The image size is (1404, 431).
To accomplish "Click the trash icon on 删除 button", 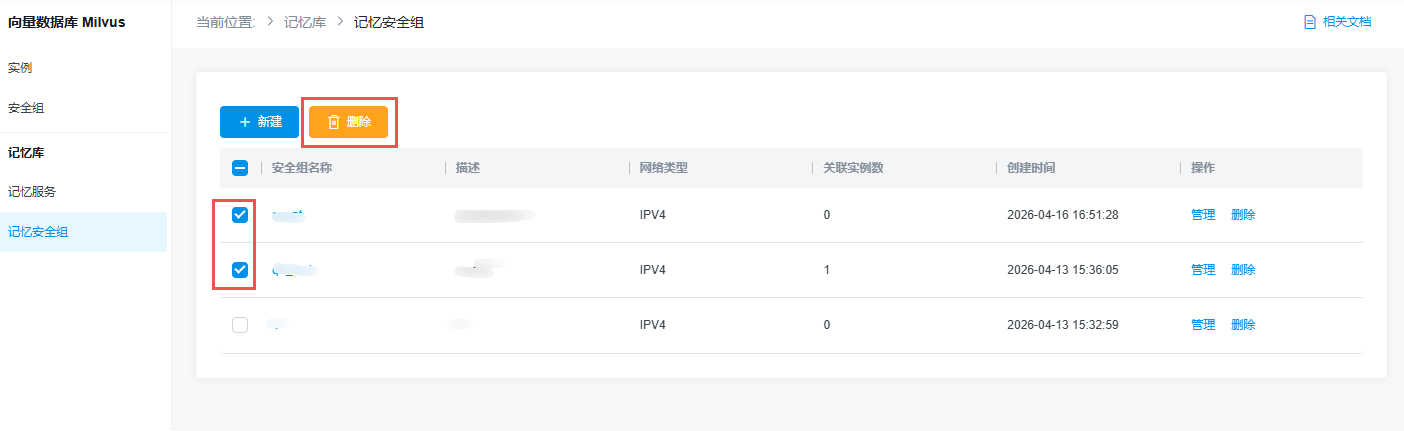I will (334, 122).
